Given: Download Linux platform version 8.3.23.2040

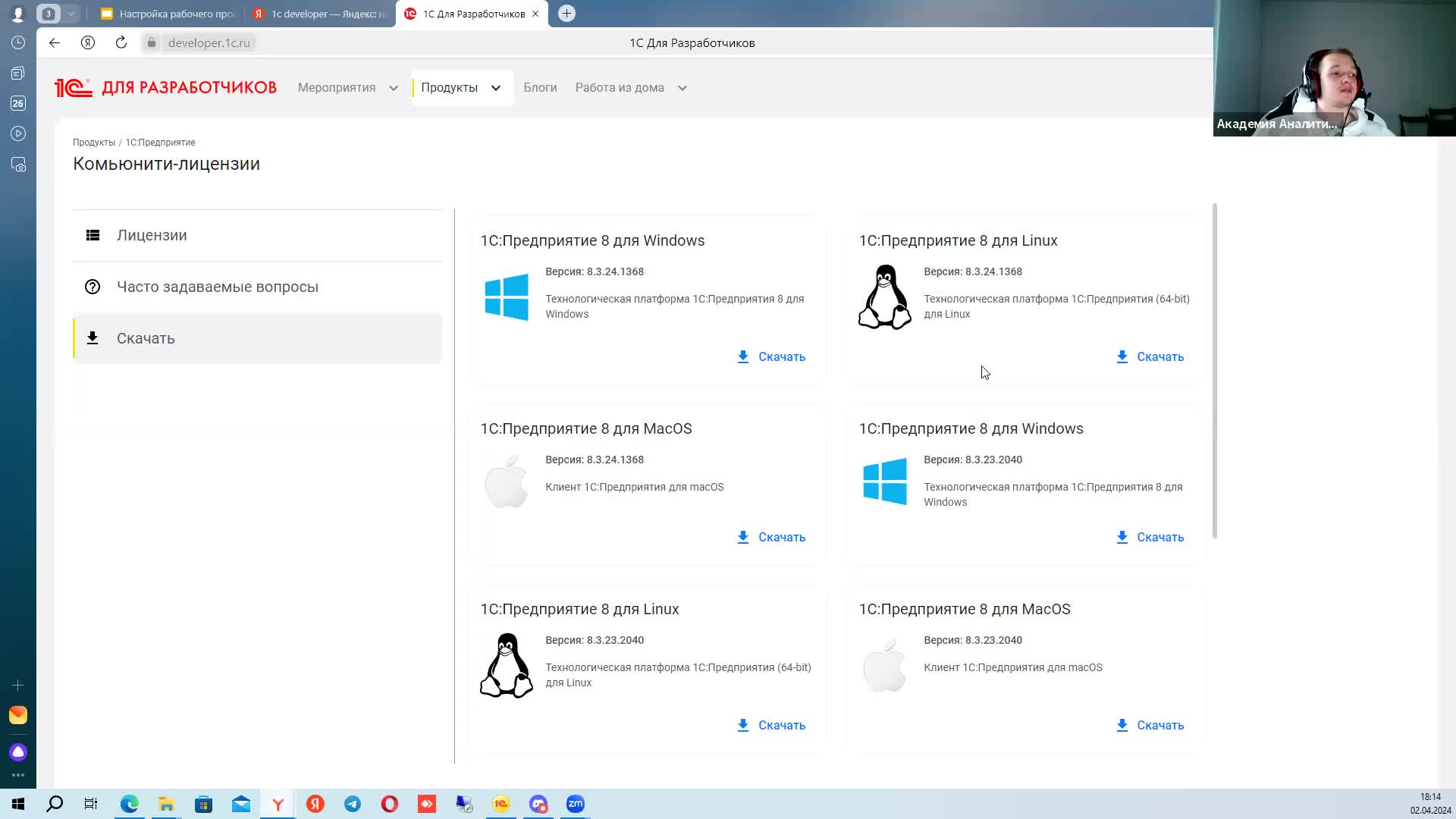Looking at the screenshot, I should (x=771, y=725).
